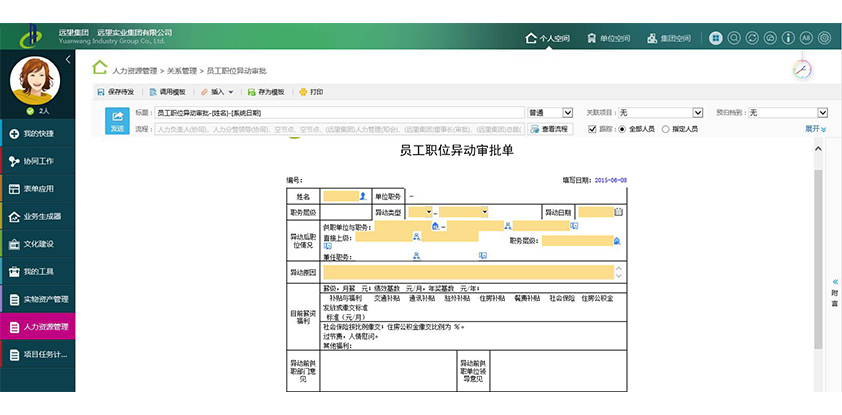The image size is (842, 415).
Task: Click company logo in header
Action: tap(31, 37)
